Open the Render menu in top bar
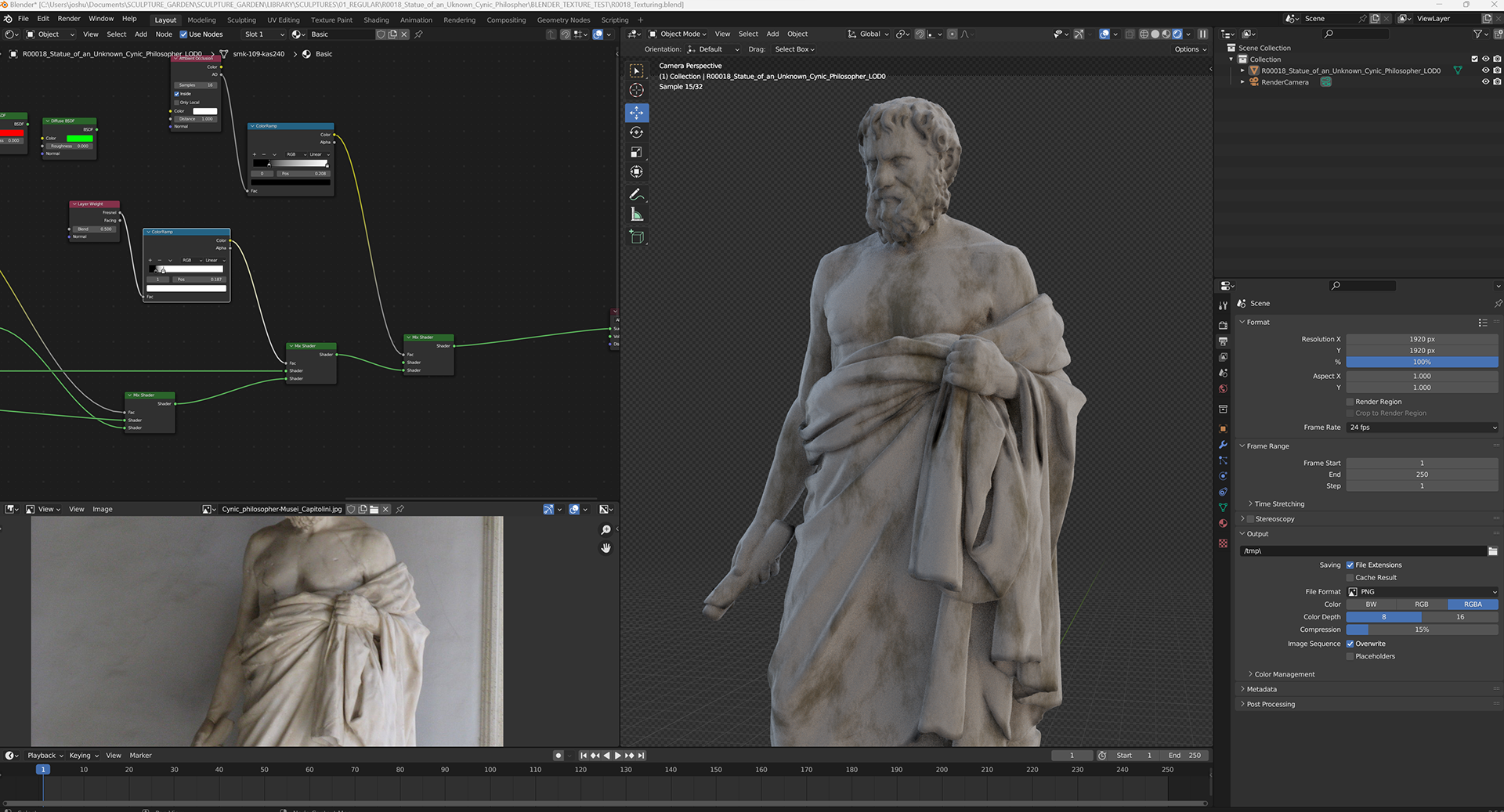The image size is (1504, 812). coord(69,19)
